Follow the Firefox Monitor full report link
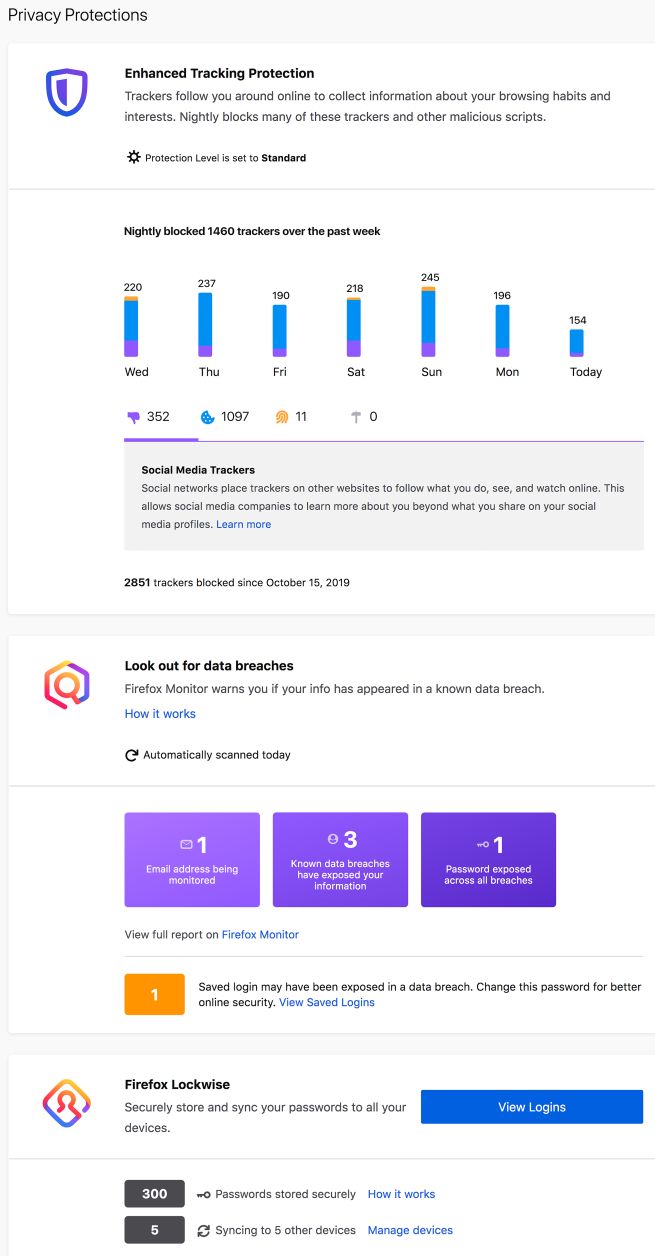Screen dimensions: 655x1256 tap(260, 934)
